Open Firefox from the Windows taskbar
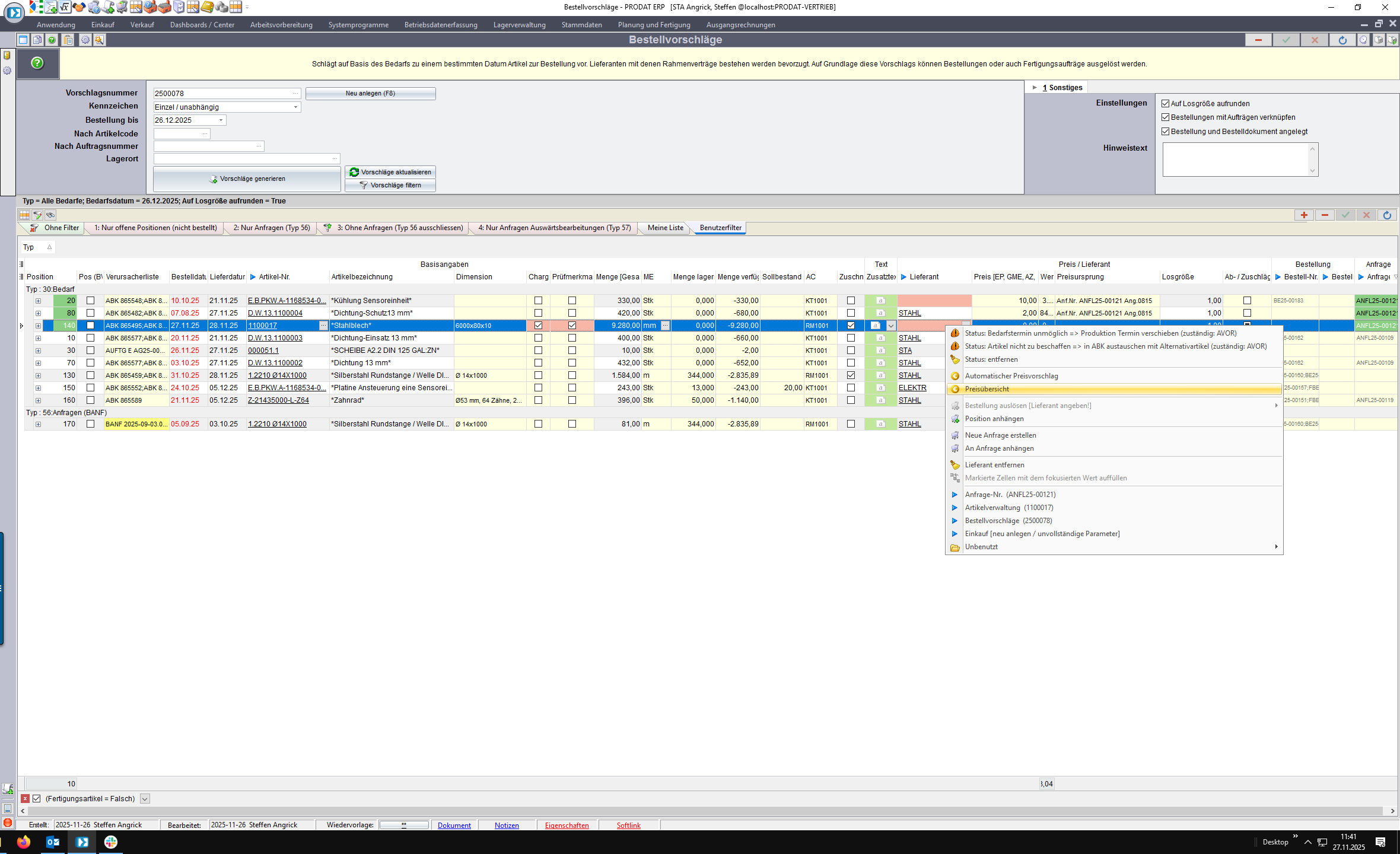Screen dimensions: 1400x854 coord(24,842)
